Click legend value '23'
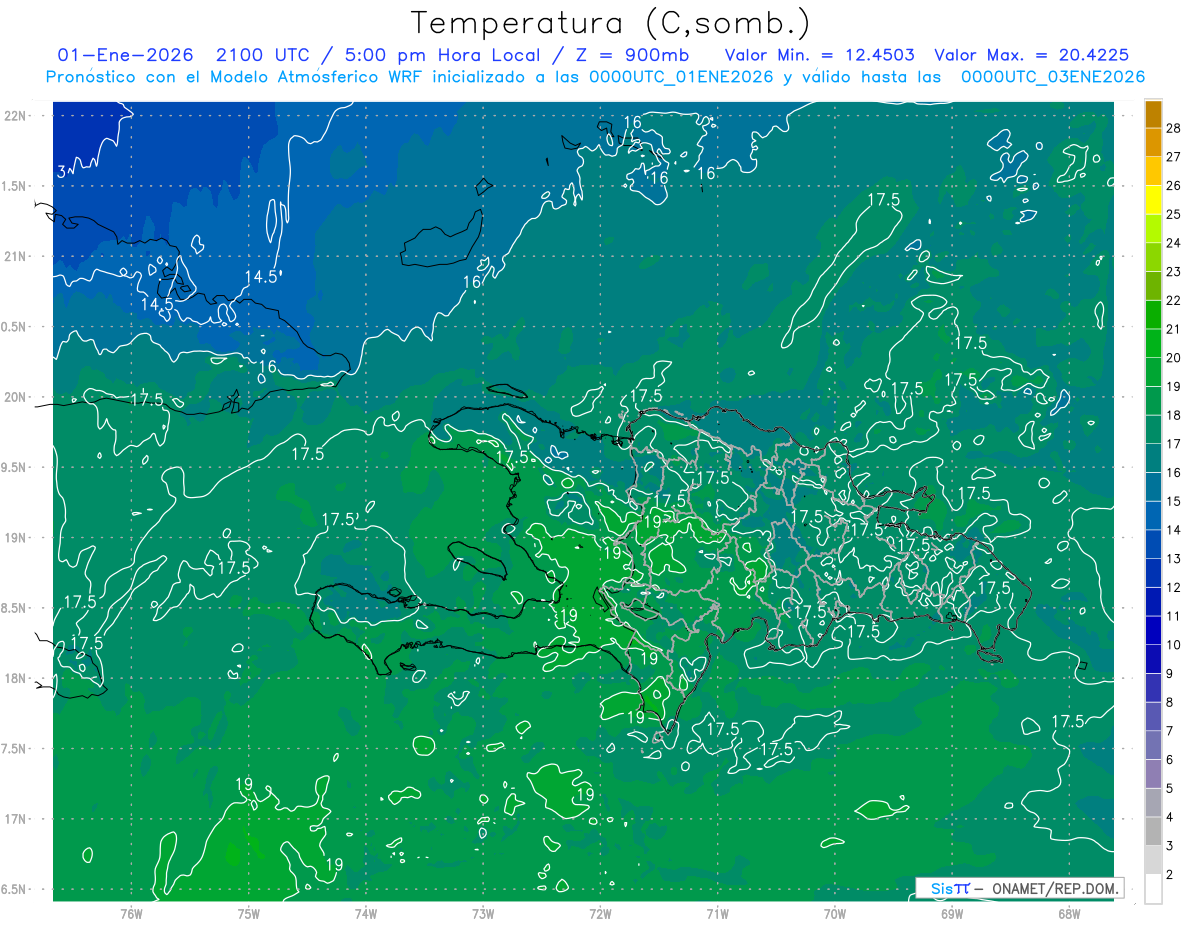 coord(1174,272)
